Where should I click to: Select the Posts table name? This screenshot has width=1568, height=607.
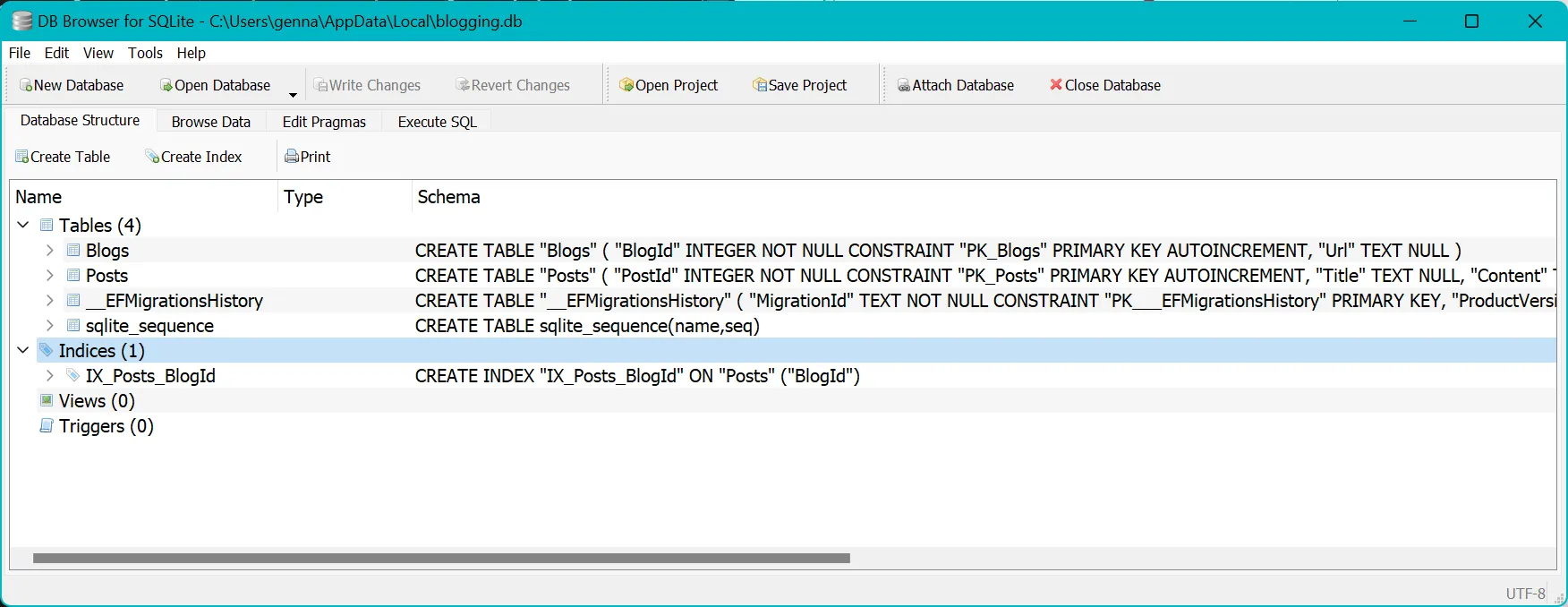coord(107,276)
